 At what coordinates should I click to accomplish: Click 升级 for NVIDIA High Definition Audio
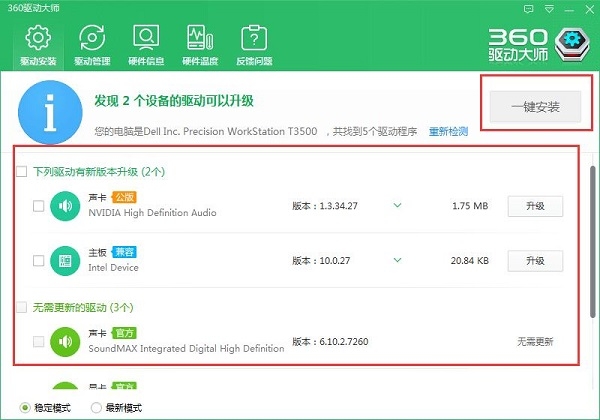click(x=535, y=206)
